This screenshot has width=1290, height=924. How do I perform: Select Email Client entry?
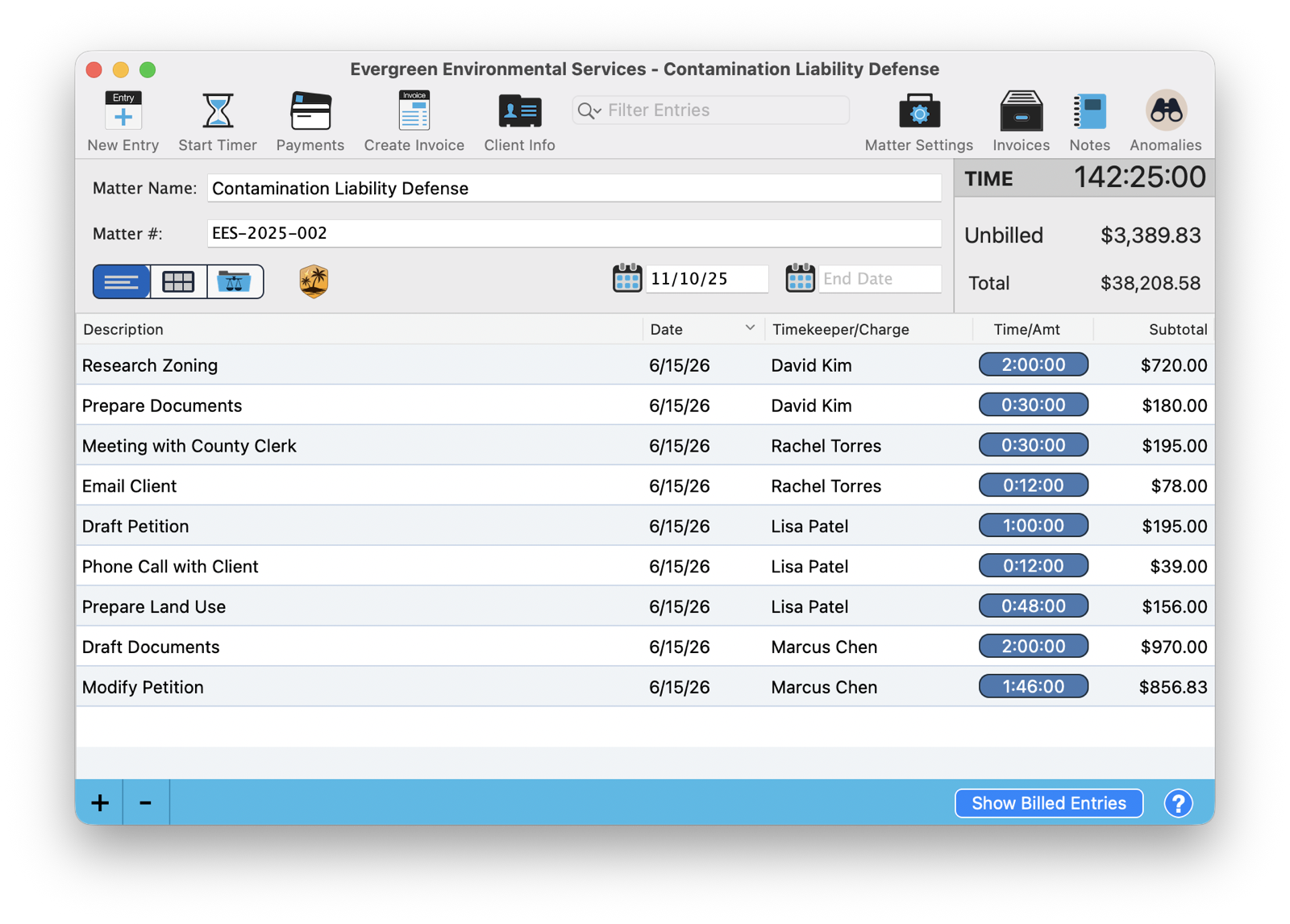645,485
